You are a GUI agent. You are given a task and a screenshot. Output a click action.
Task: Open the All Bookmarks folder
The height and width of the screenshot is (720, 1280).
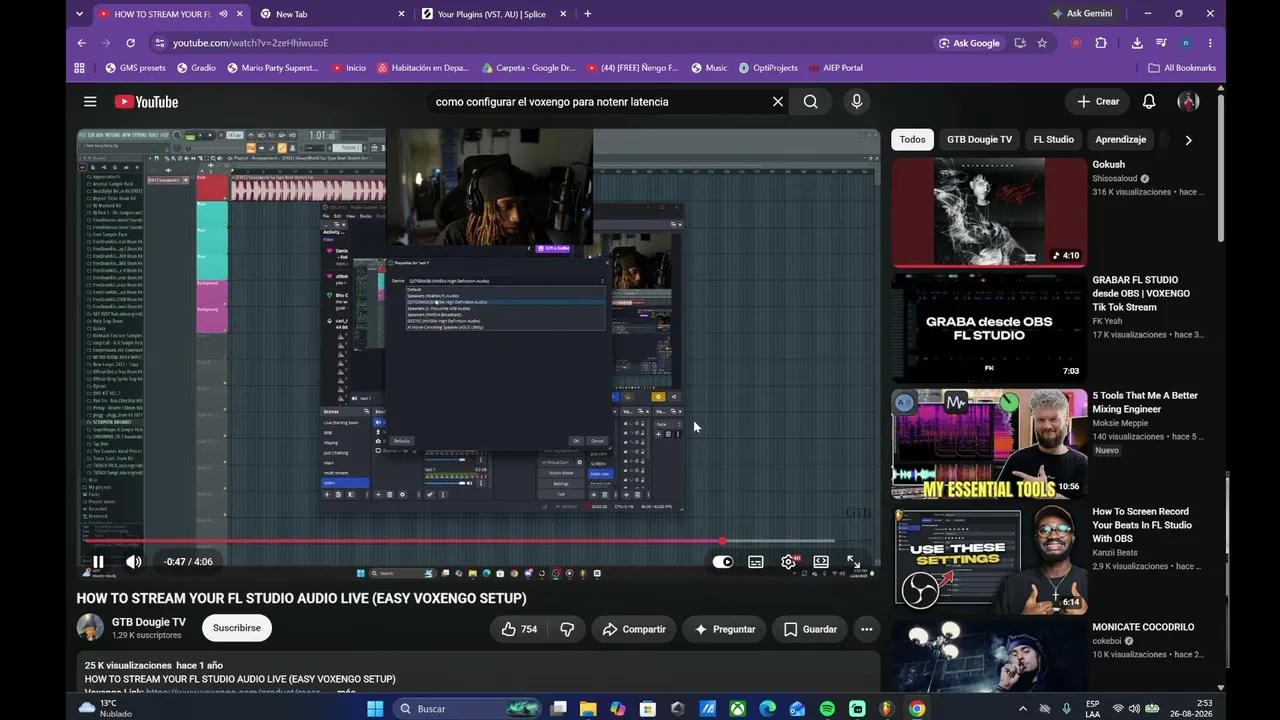click(x=1183, y=68)
